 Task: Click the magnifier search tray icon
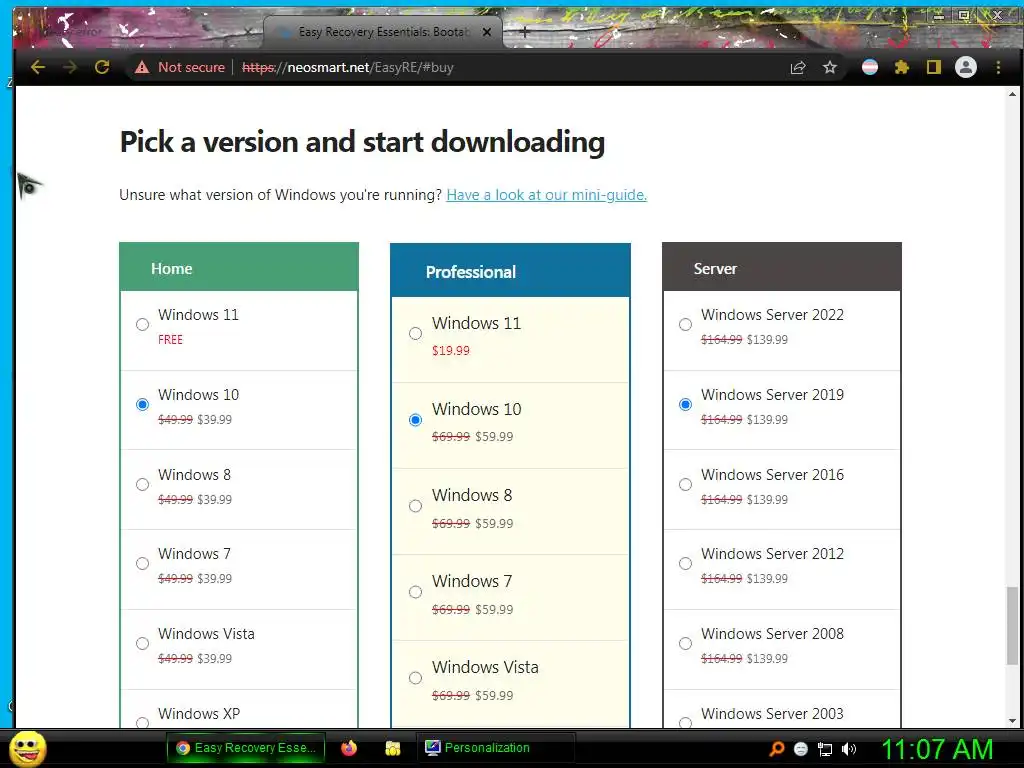(776, 749)
